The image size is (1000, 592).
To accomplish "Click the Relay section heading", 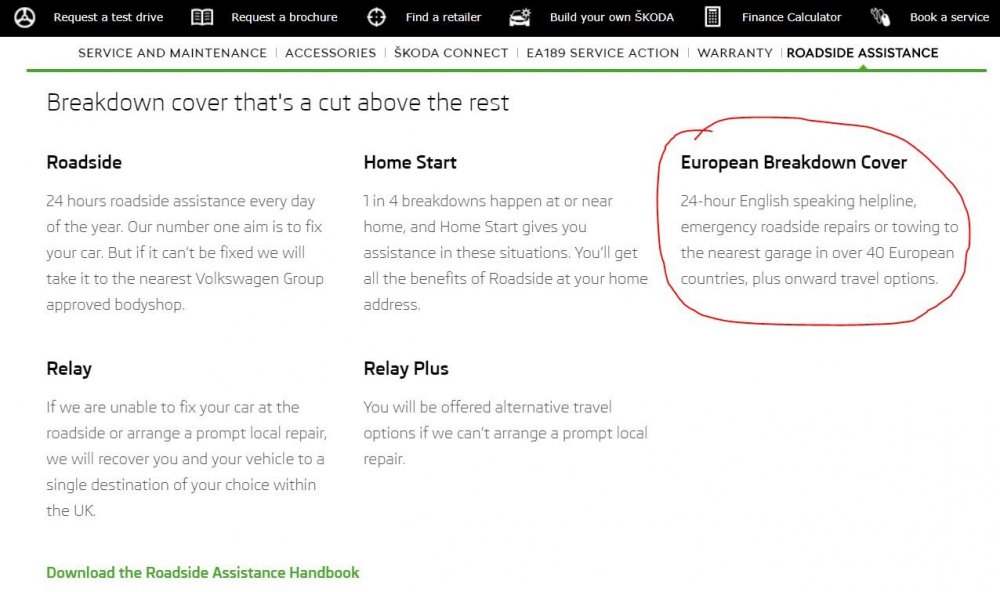I will pyautogui.click(x=69, y=369).
